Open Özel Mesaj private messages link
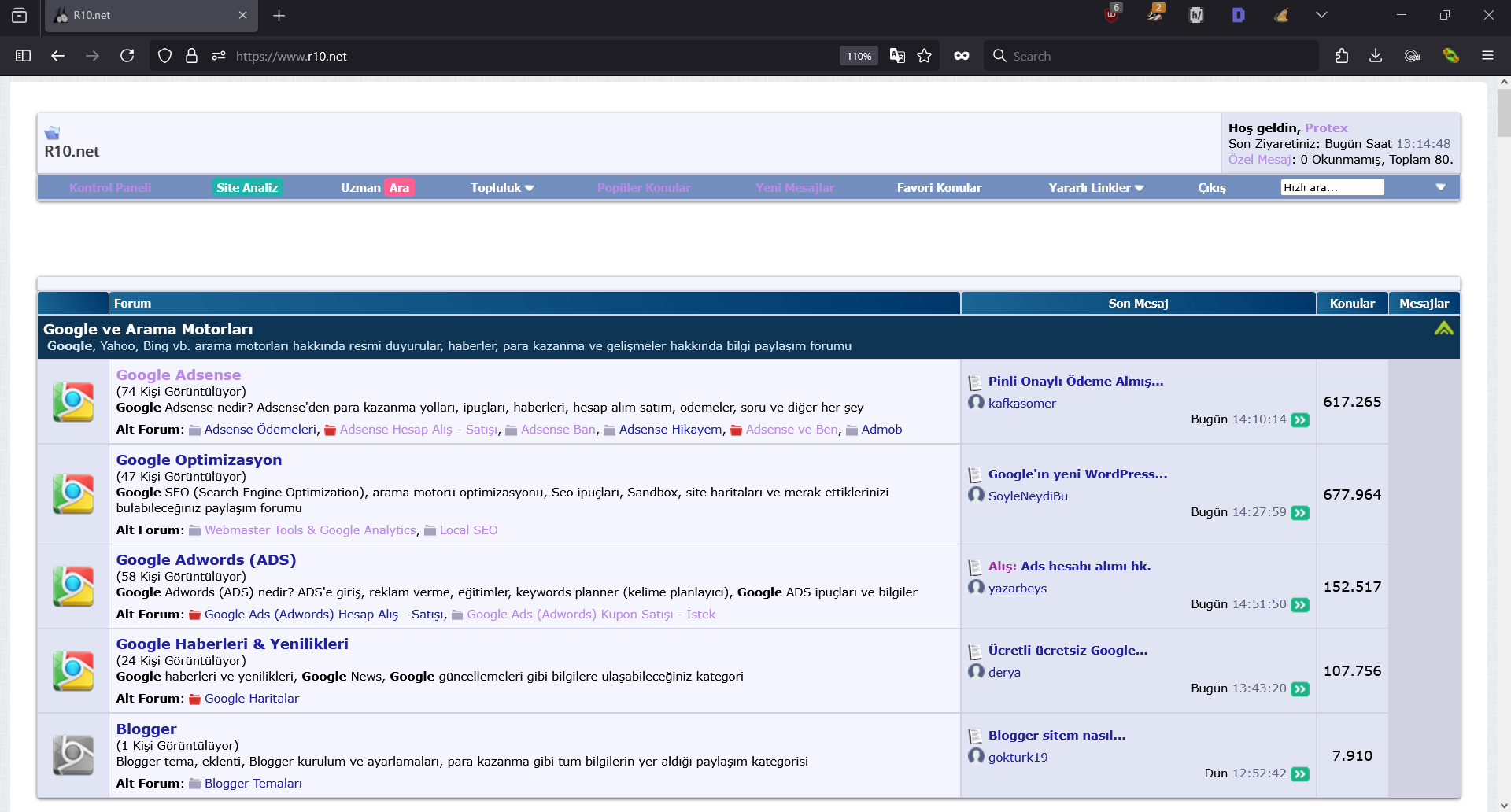Screen dimensions: 1511x812 [1260, 160]
